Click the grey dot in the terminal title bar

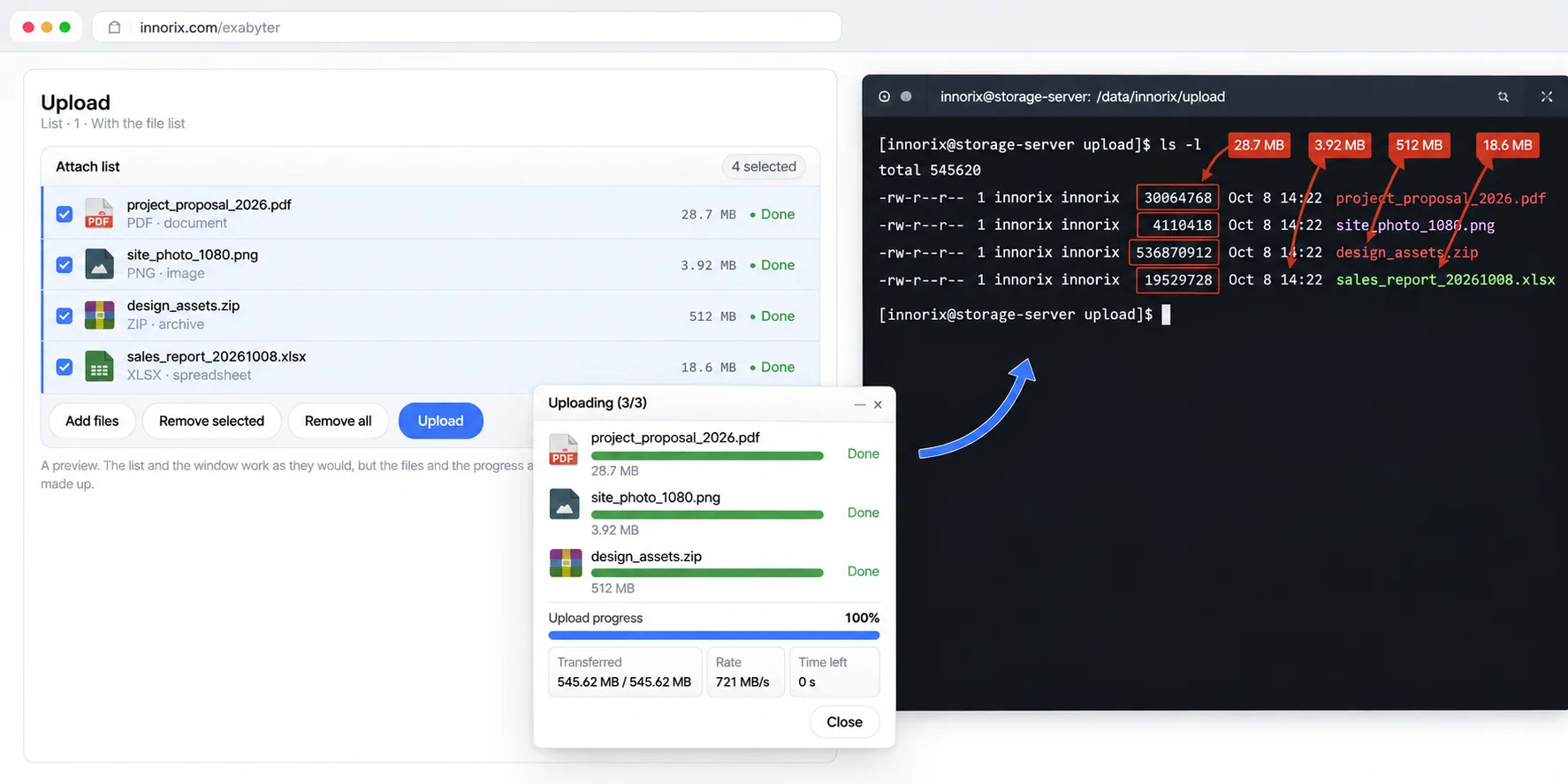906,96
